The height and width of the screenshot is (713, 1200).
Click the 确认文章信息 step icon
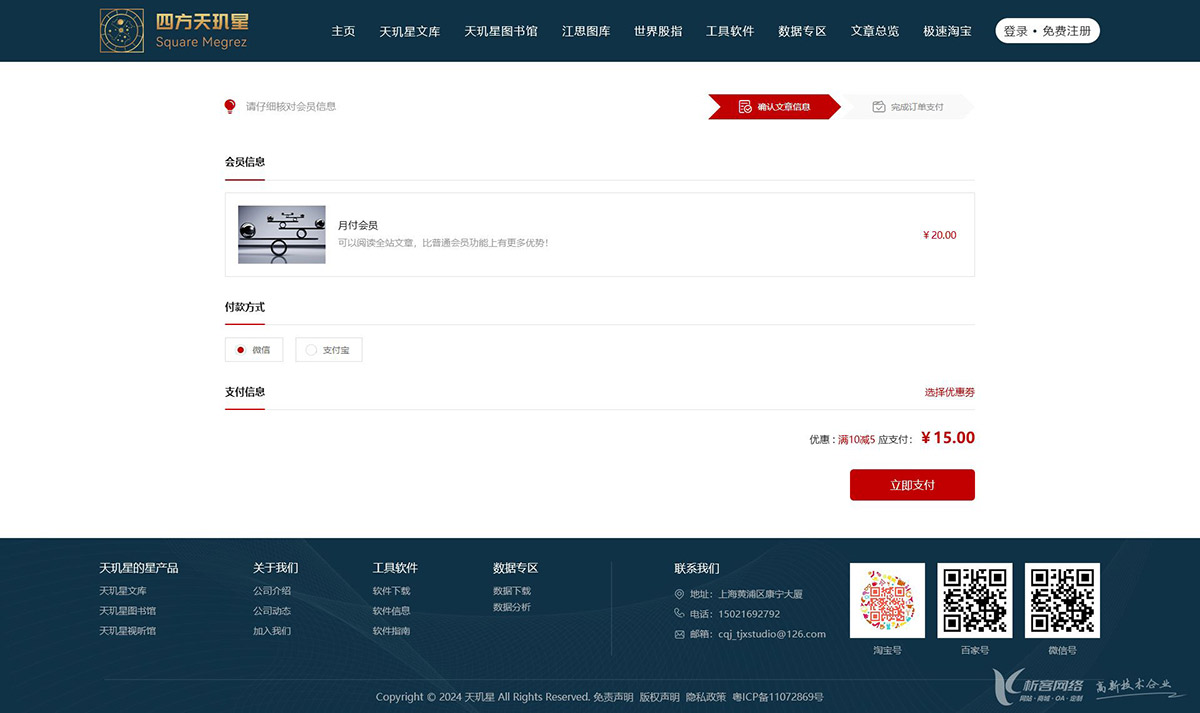[x=745, y=106]
